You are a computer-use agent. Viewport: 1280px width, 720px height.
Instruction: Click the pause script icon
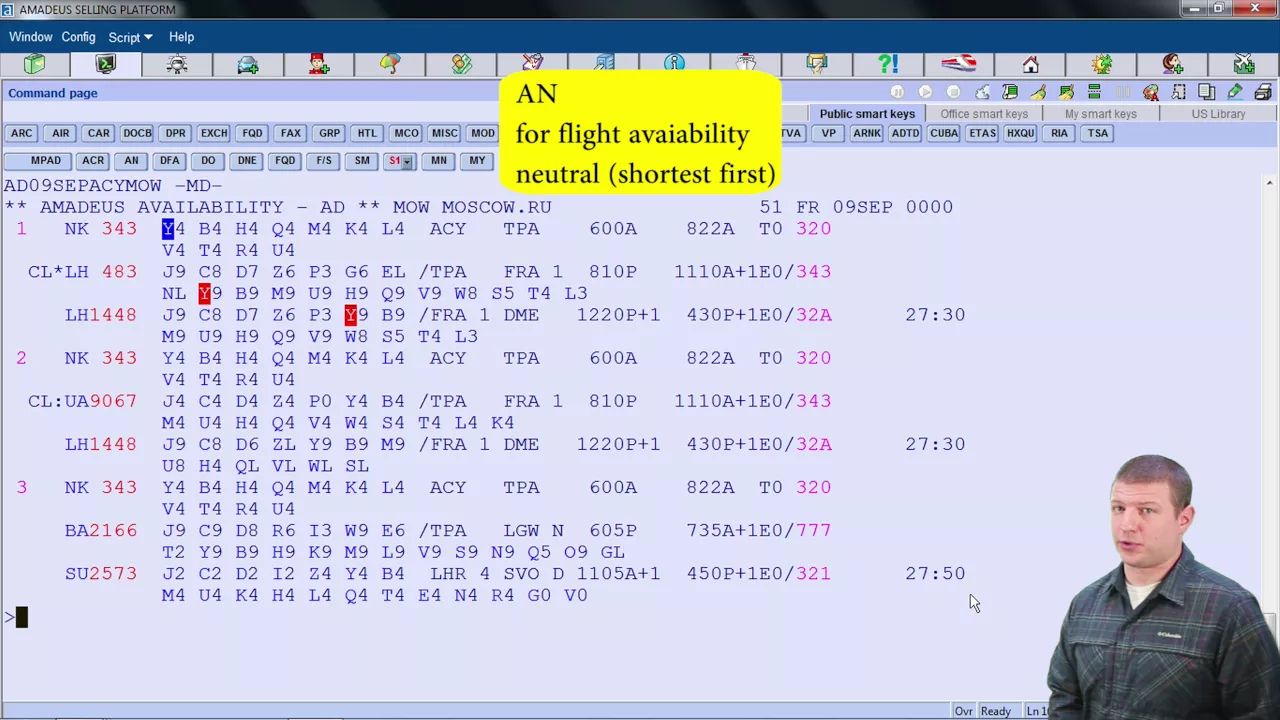coord(897,92)
